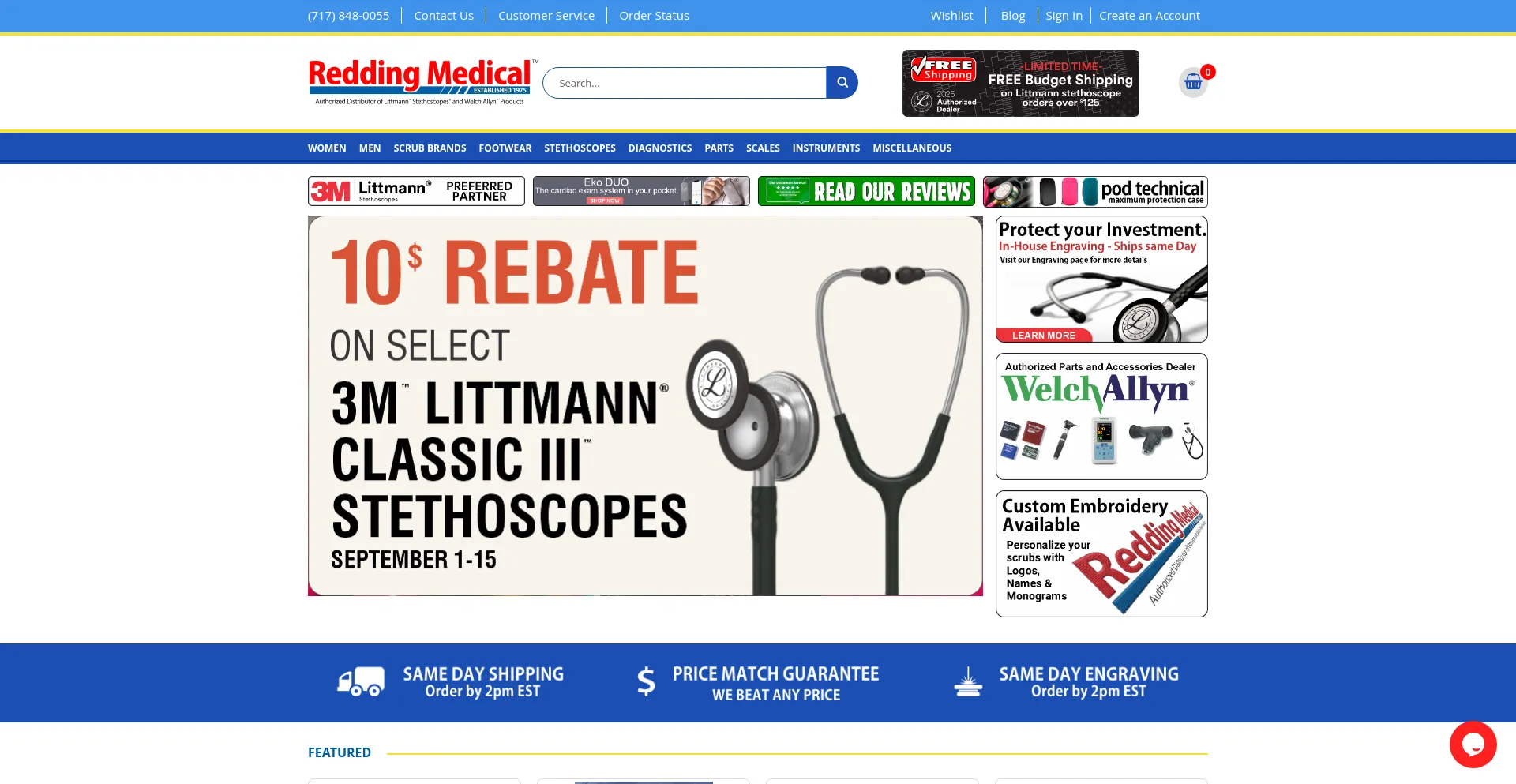Click the search magnifier button

click(842, 83)
